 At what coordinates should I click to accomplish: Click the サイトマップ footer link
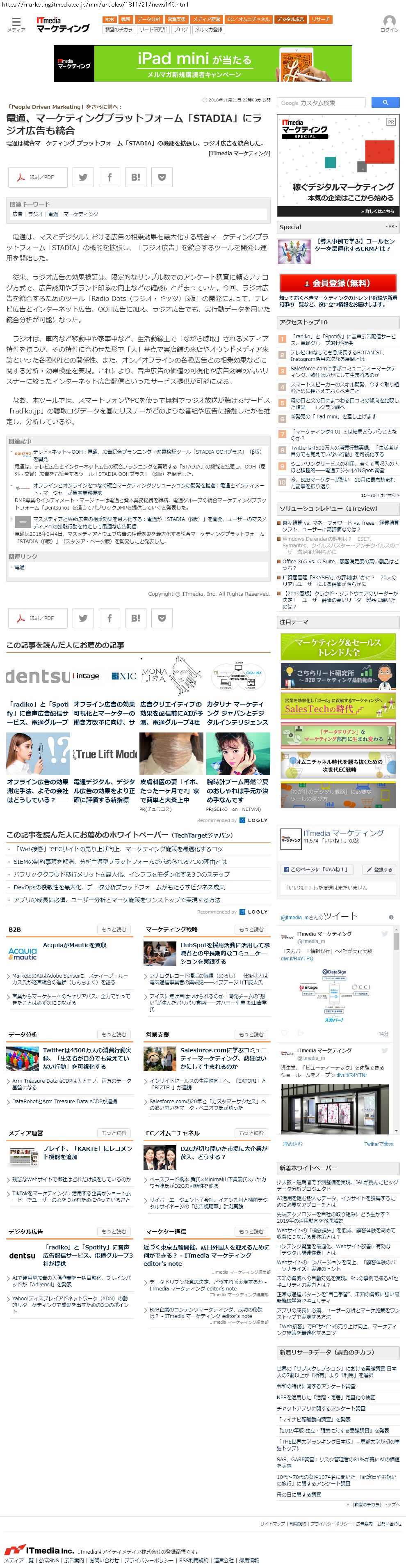click(x=272, y=1524)
